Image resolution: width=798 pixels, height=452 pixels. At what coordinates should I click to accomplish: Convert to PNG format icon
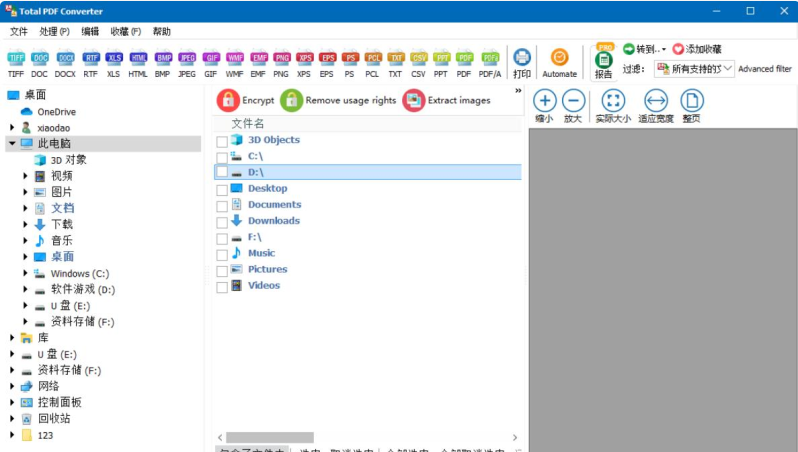[281, 64]
